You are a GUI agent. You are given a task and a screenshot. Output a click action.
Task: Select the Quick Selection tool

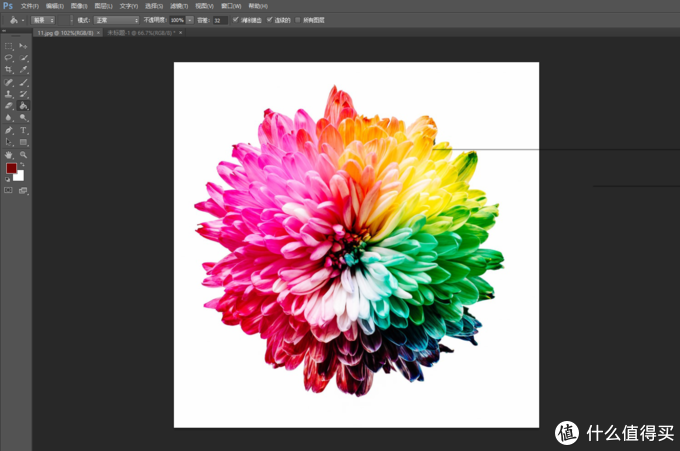click(x=23, y=58)
